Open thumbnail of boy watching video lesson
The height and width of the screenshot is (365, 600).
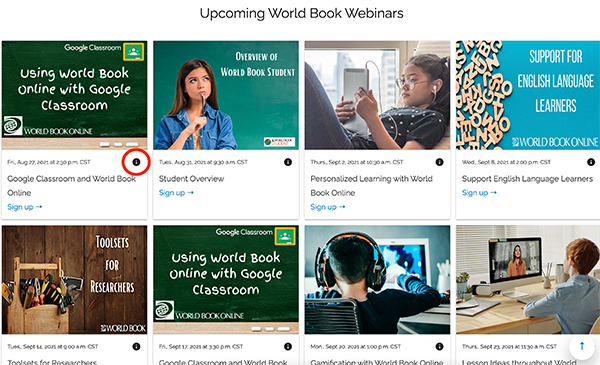pos(528,280)
